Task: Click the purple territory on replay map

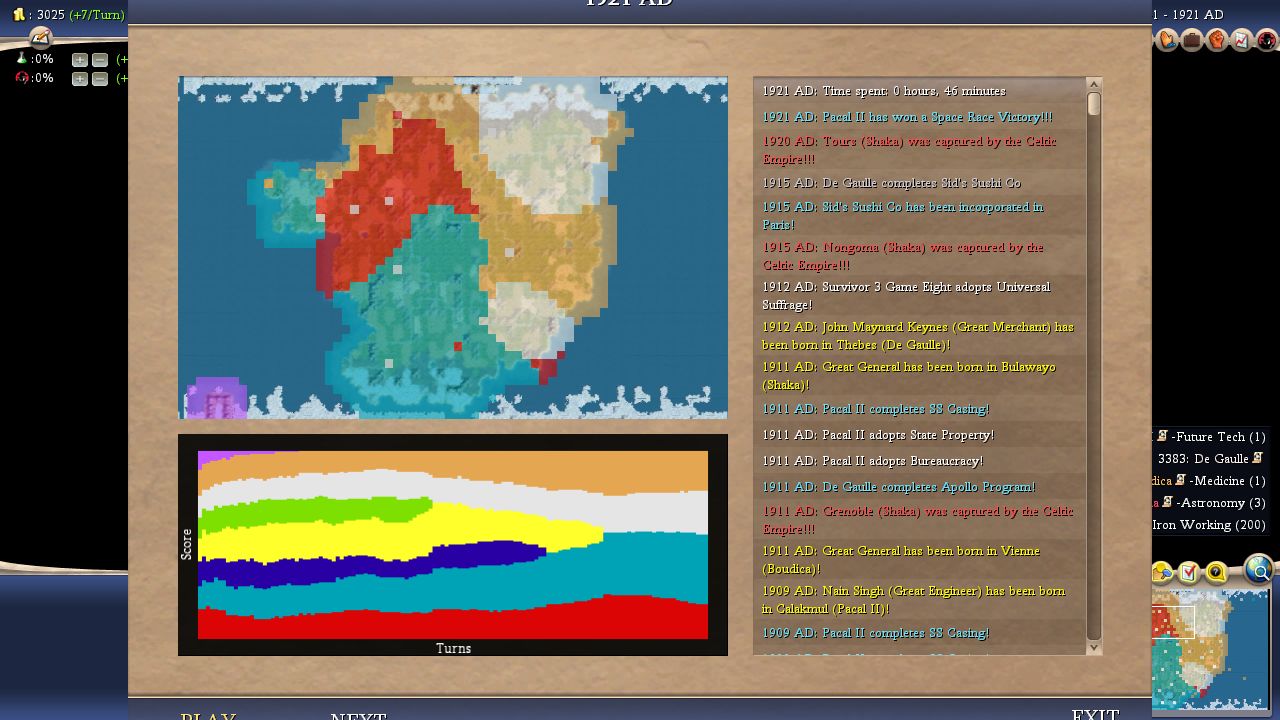Action: tap(217, 397)
